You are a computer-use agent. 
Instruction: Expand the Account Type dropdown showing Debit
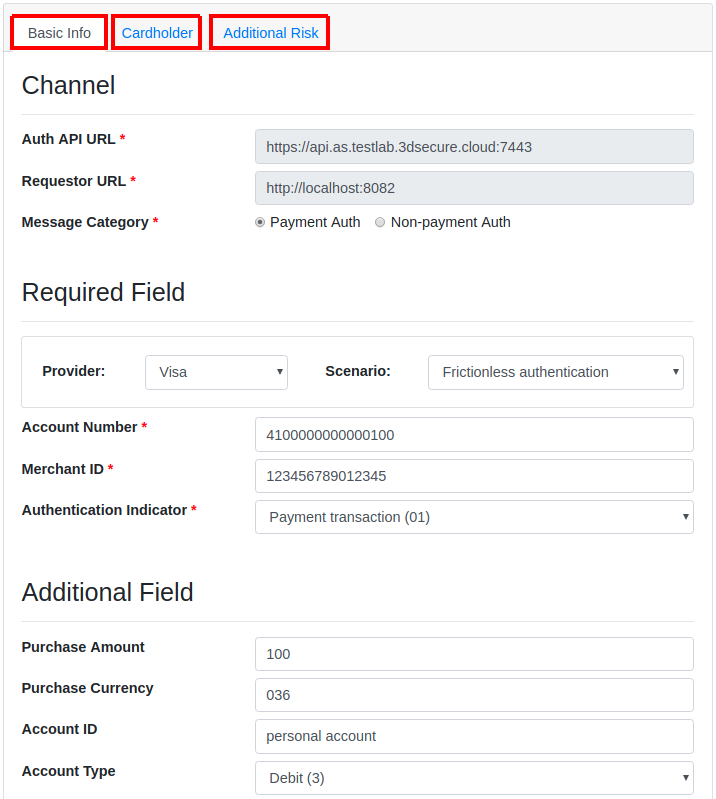(x=474, y=778)
